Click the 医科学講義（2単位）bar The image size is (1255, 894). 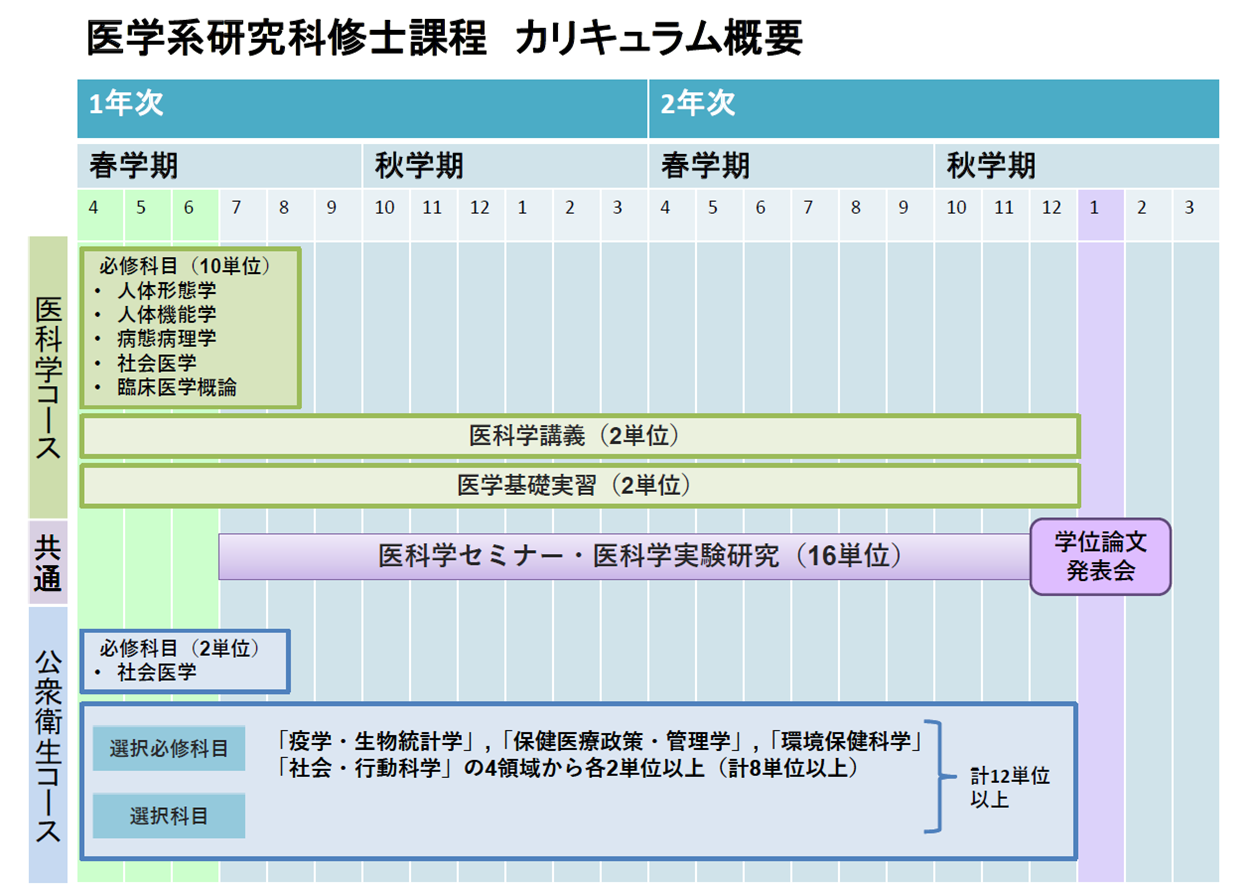click(x=580, y=435)
